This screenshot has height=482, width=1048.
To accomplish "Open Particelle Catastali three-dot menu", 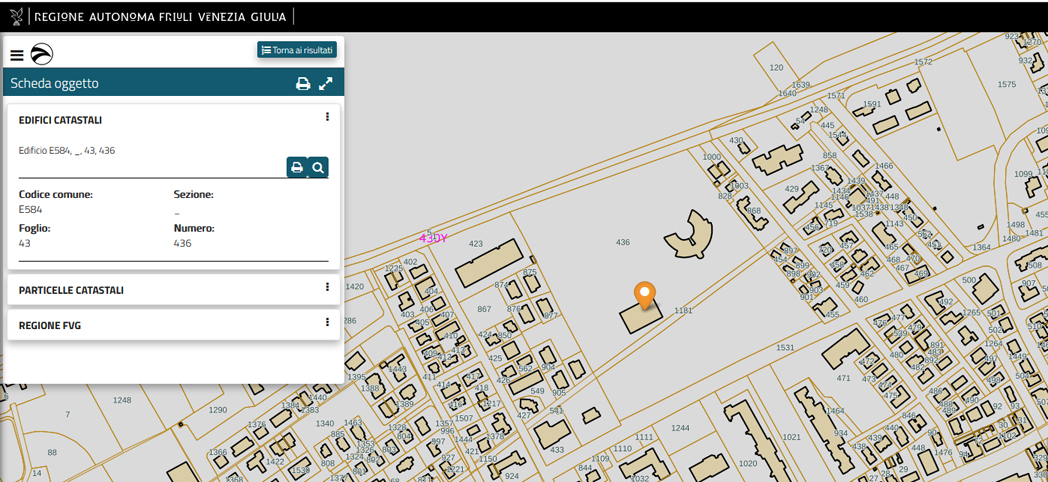I will (x=327, y=288).
